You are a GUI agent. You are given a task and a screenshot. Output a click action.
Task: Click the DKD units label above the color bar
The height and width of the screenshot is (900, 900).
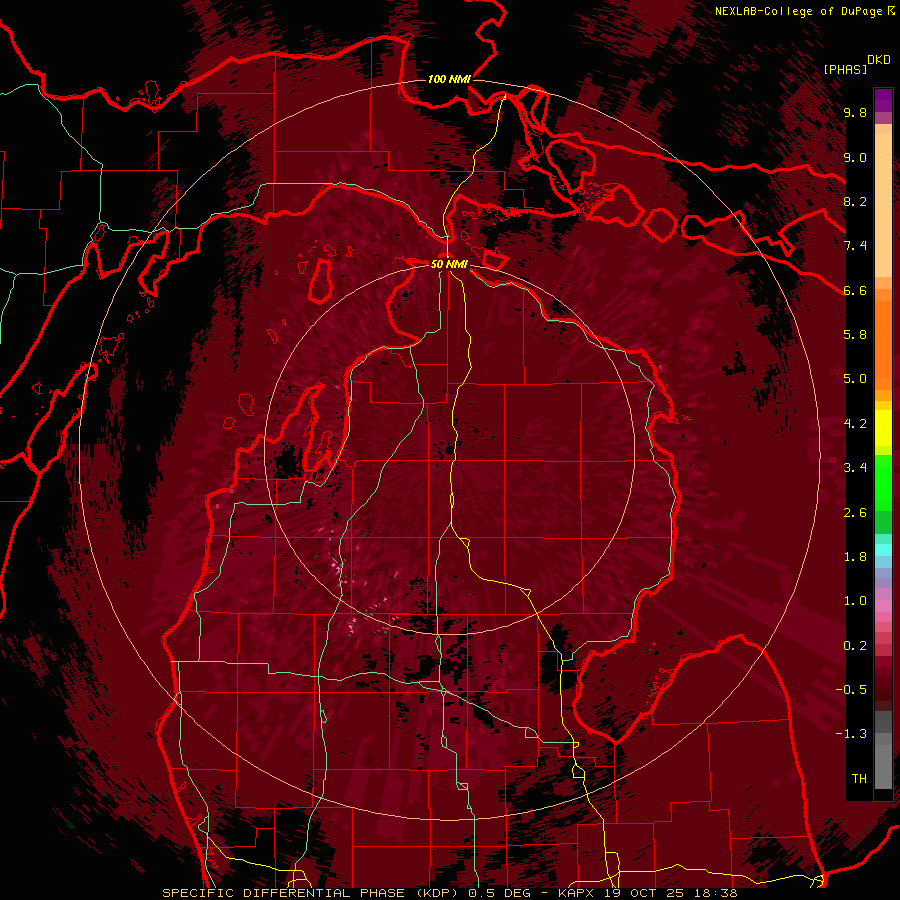(x=879, y=60)
